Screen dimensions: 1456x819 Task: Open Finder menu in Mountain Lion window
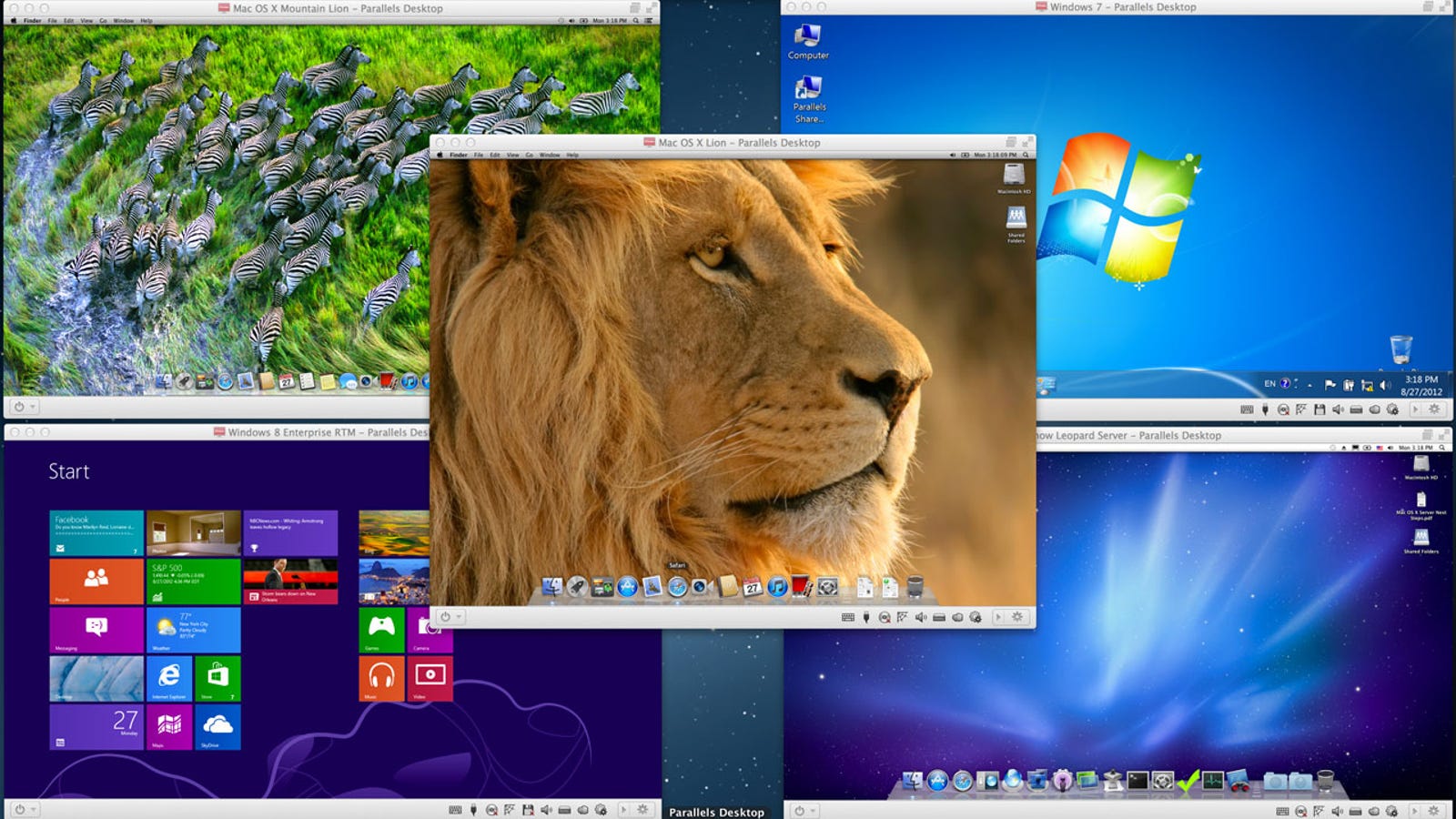pos(33,20)
